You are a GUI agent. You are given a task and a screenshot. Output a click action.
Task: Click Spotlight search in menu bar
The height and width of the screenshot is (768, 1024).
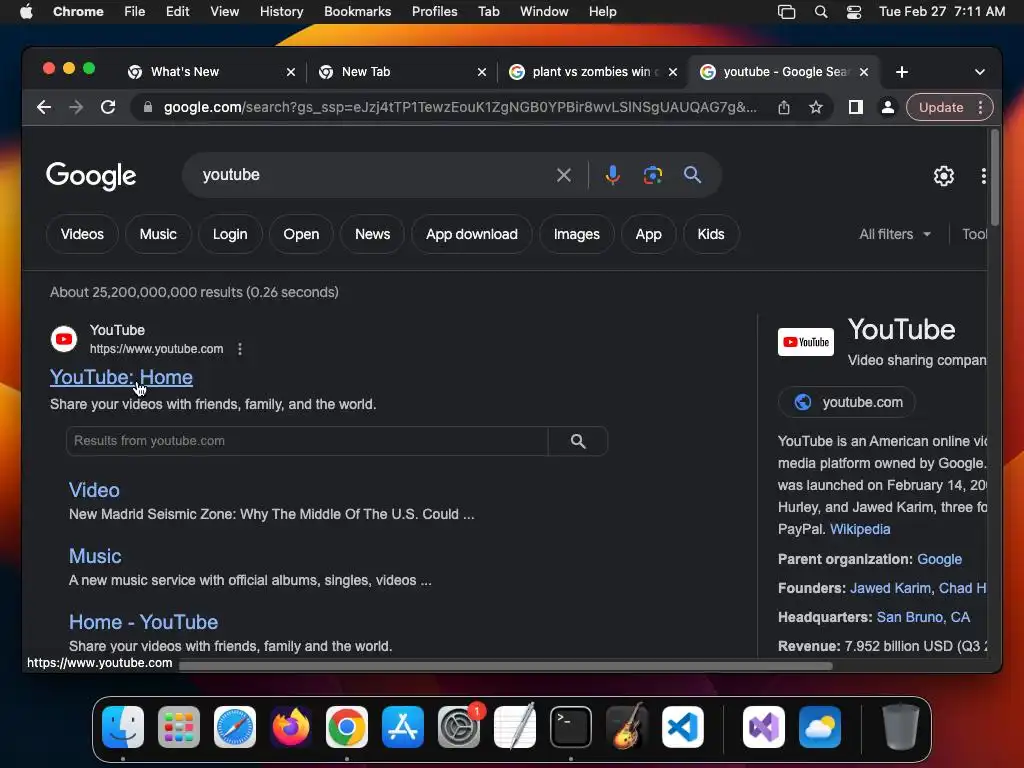click(x=821, y=12)
